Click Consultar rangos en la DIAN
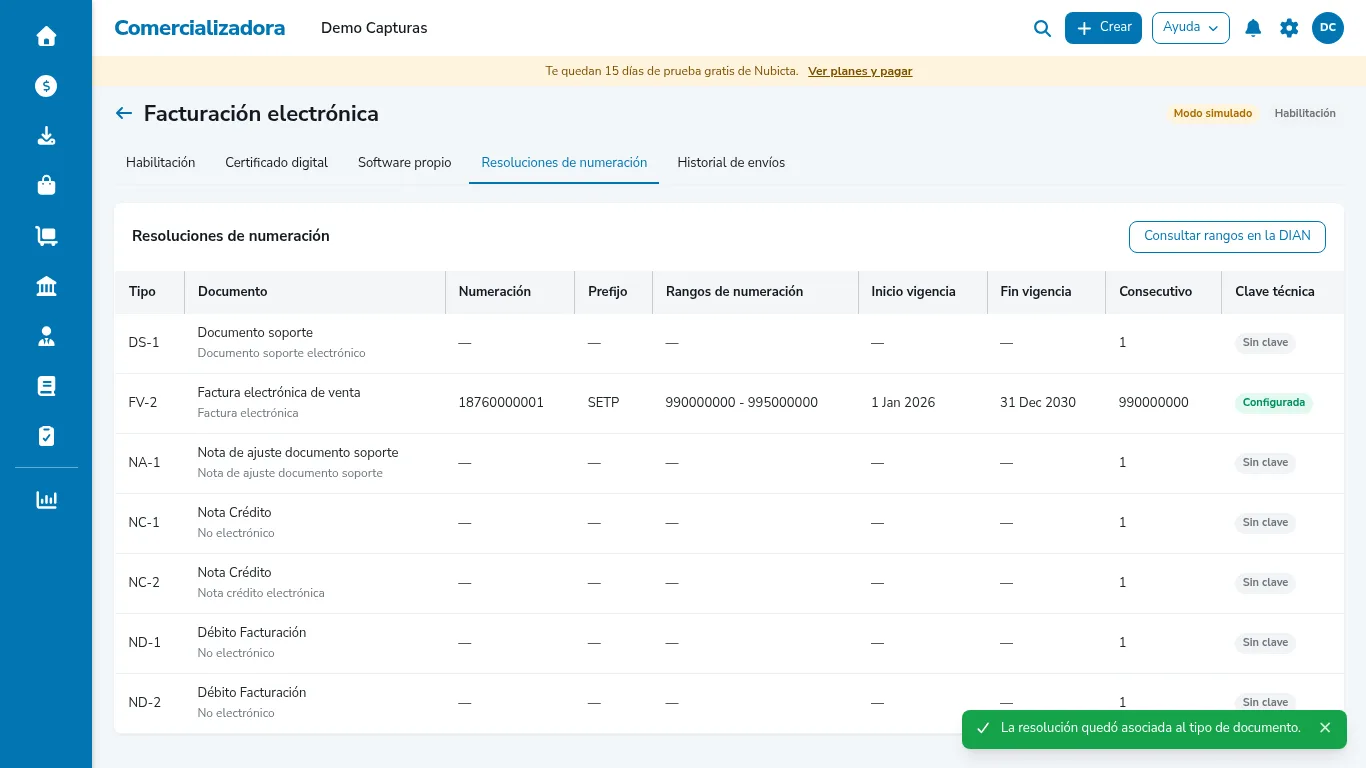Image resolution: width=1366 pixels, height=768 pixels. point(1227,237)
